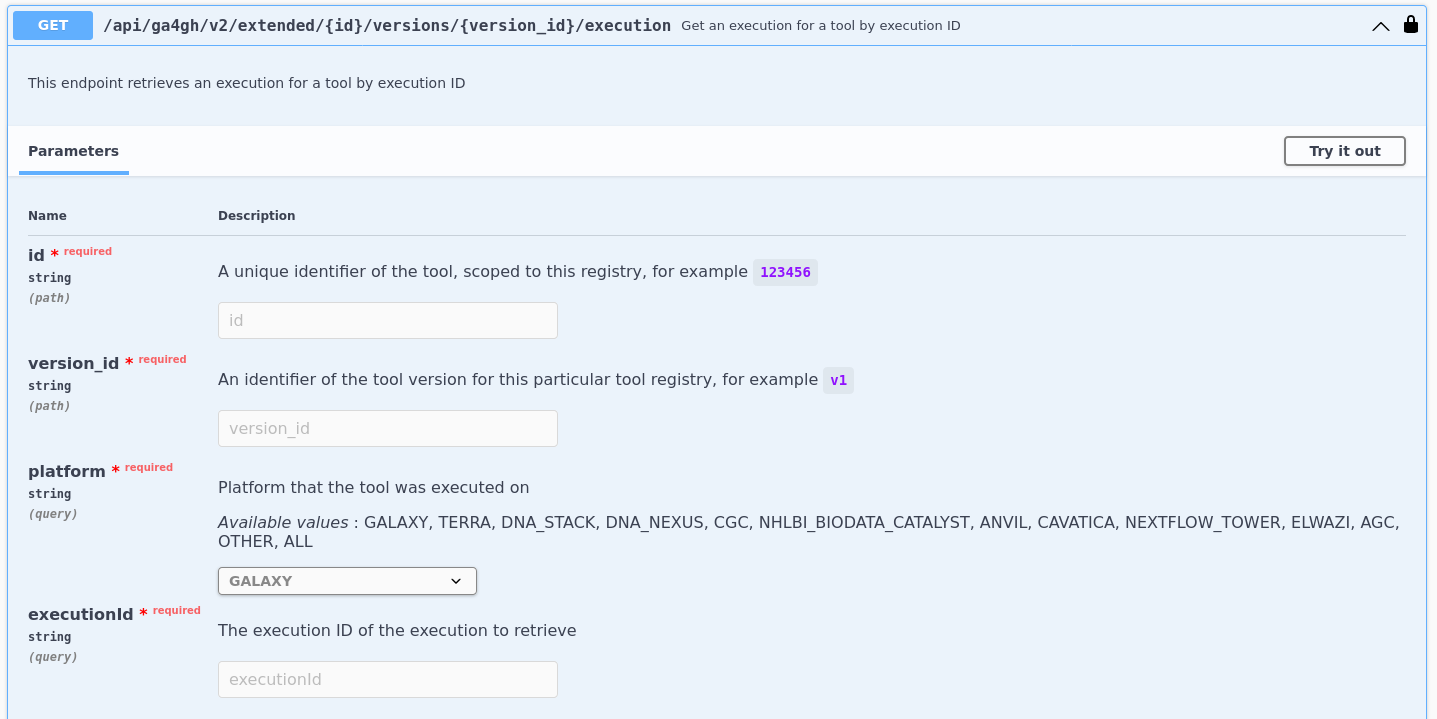Collapse the endpoint using the chevron arrow
The height and width of the screenshot is (719, 1437).
[x=1381, y=27]
